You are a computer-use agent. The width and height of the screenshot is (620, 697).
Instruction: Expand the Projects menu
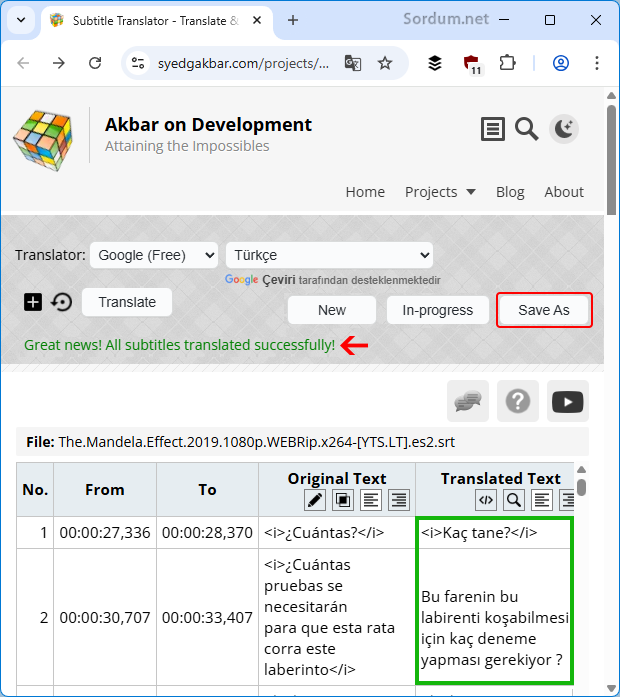click(x=440, y=192)
